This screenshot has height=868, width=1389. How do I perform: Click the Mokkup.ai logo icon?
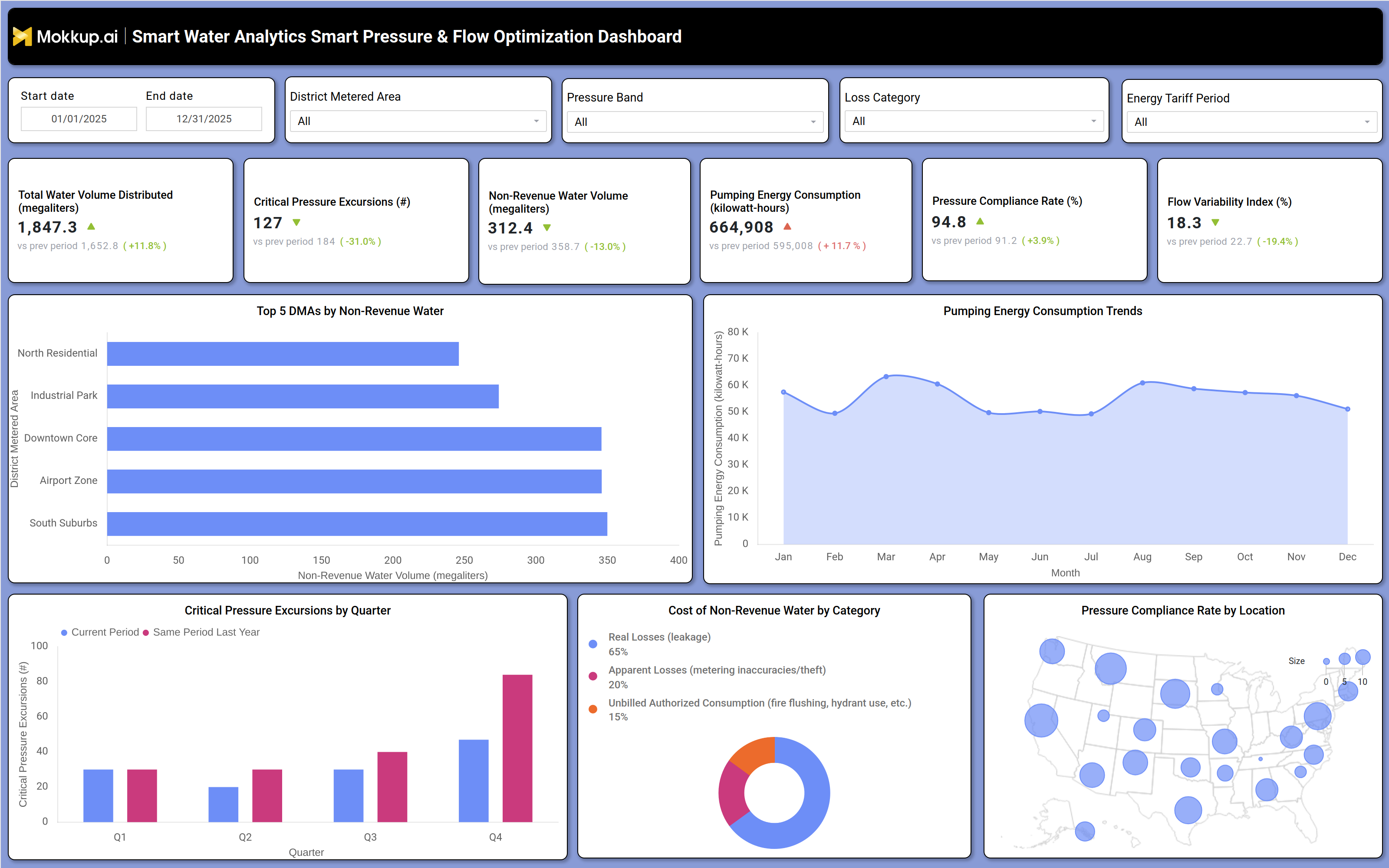[22, 36]
